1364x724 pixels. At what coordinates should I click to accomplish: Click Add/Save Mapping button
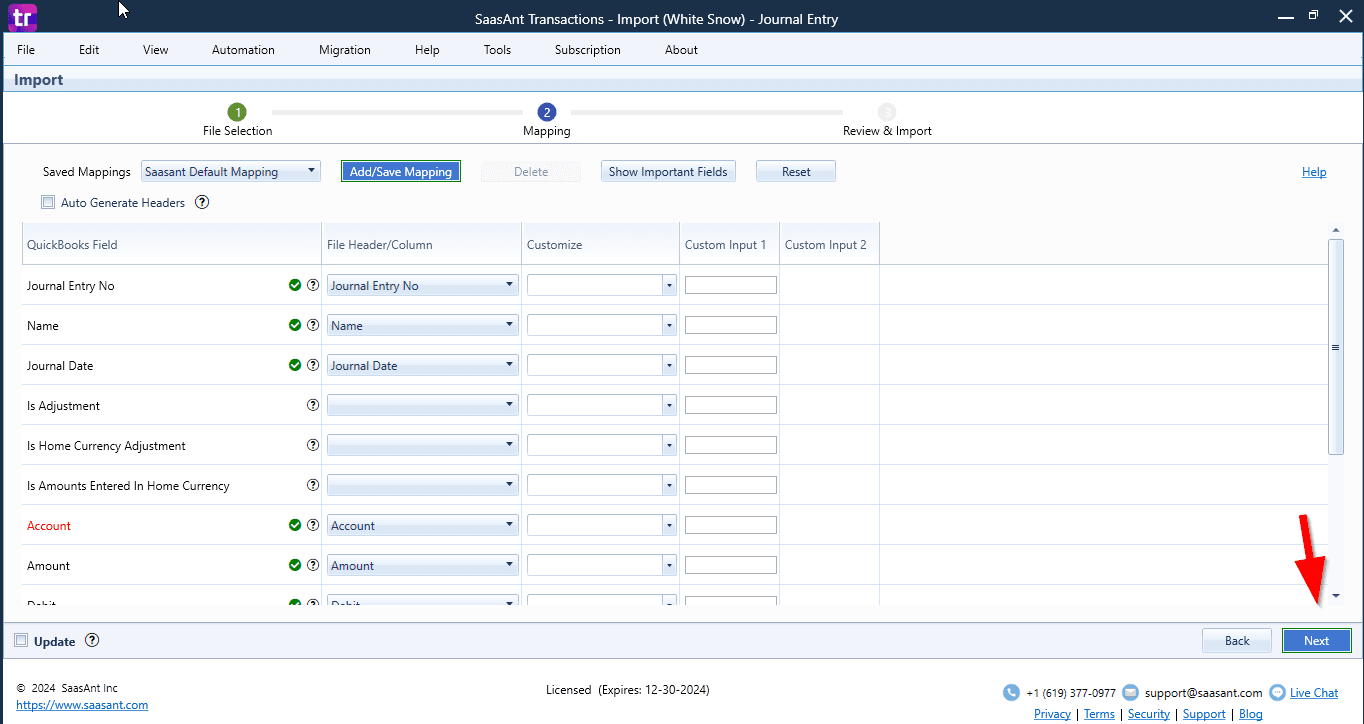tap(401, 171)
